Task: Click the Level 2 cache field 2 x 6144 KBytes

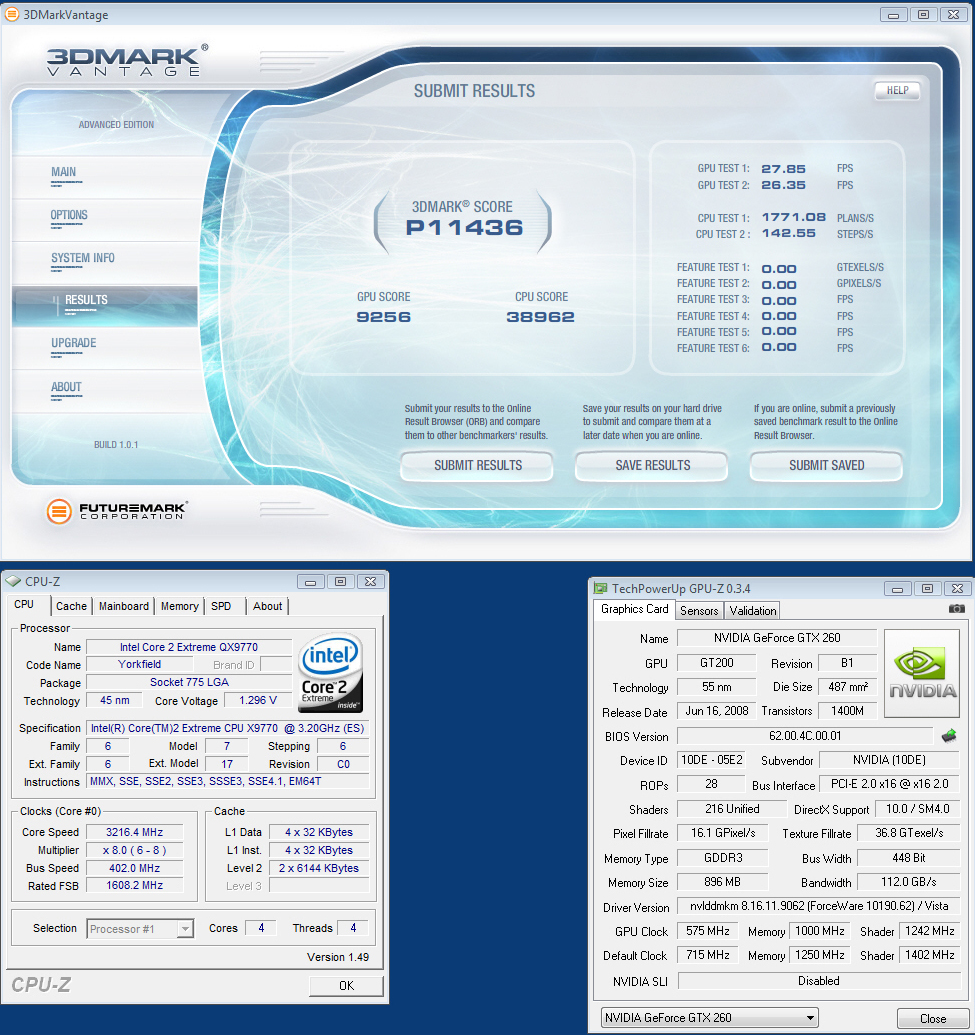Action: pyautogui.click(x=319, y=868)
